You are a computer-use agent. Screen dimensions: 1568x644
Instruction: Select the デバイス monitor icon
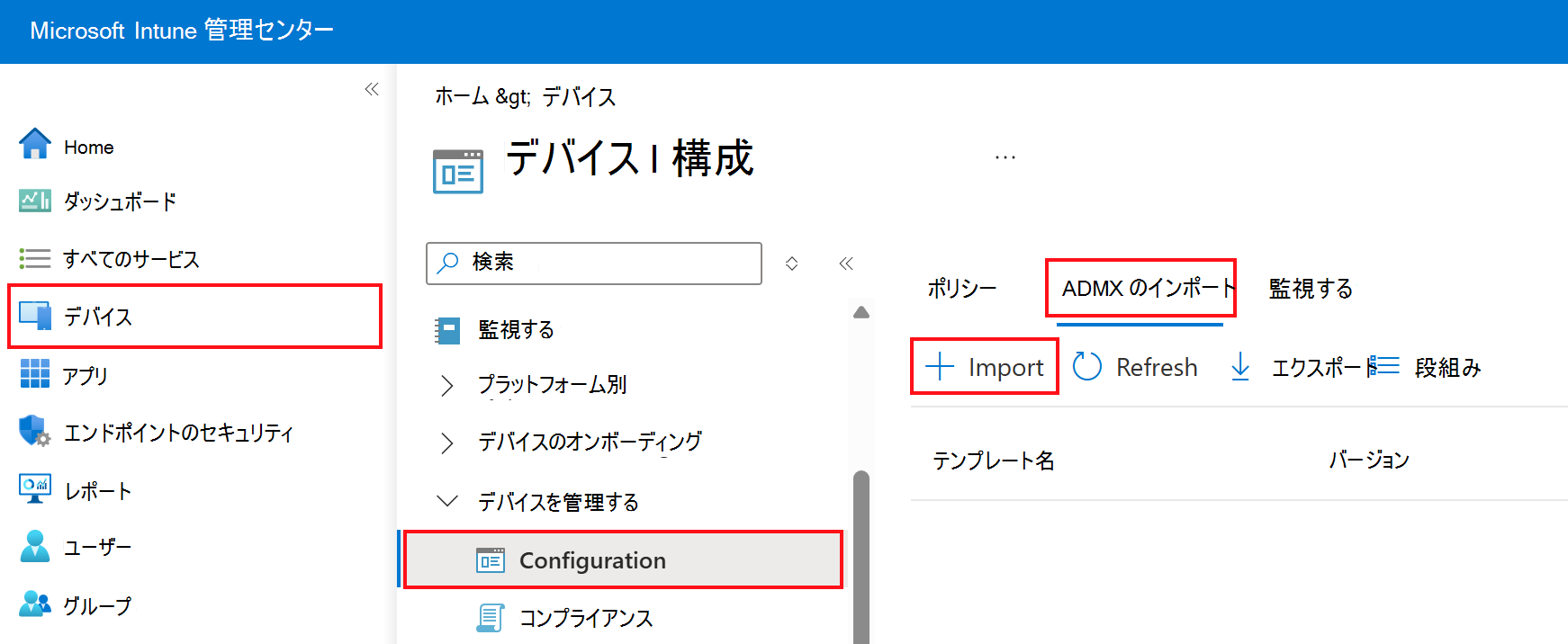coord(35,316)
